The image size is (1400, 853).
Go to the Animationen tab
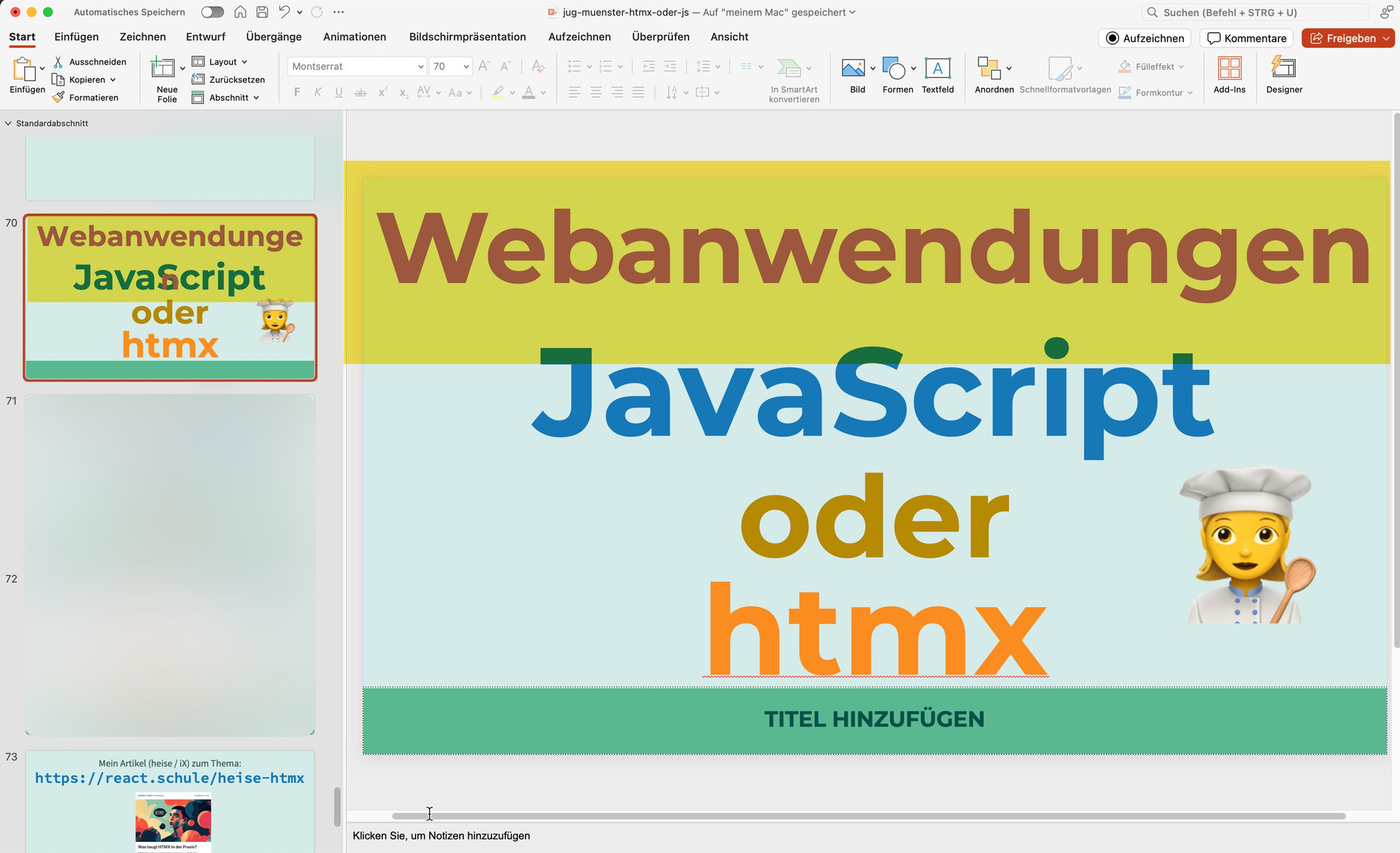[x=355, y=36]
